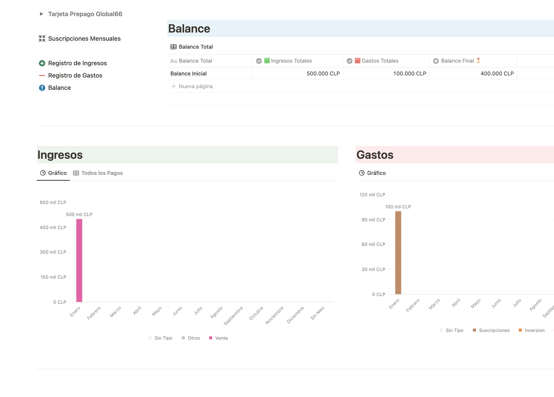Toggle the Otros legend entry

(191, 338)
